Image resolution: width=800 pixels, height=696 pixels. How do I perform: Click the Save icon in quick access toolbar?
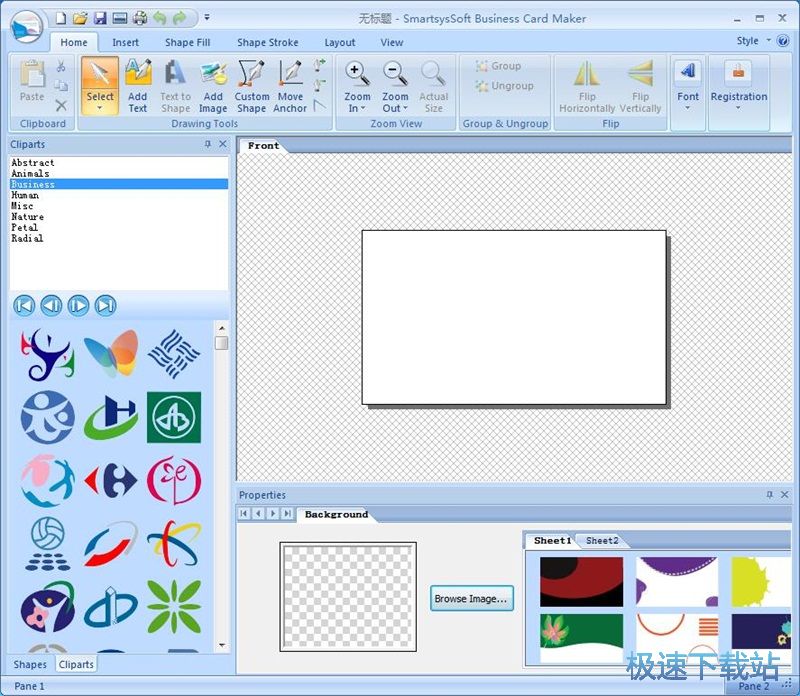tap(99, 18)
